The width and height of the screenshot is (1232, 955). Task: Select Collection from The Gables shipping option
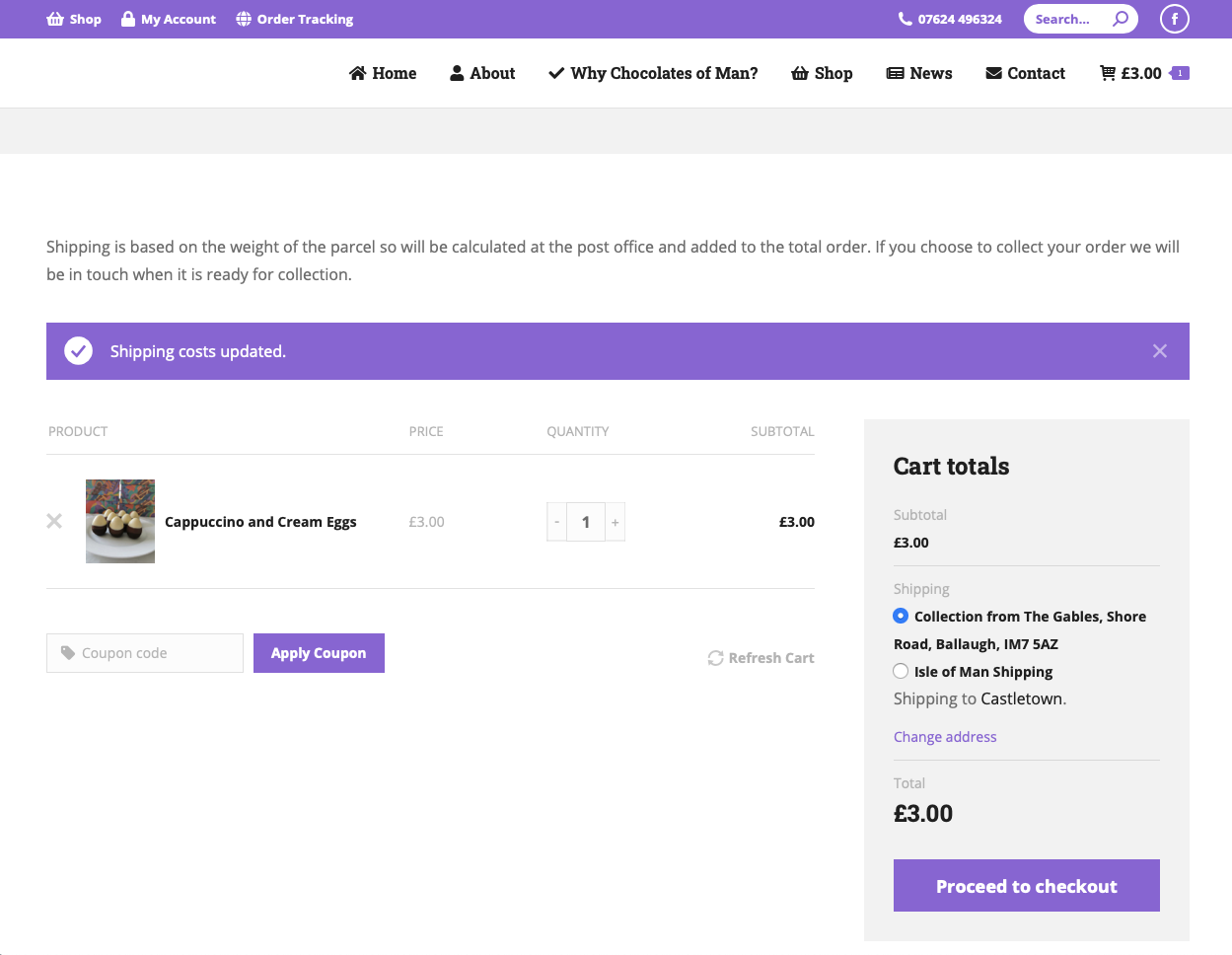[x=901, y=616]
